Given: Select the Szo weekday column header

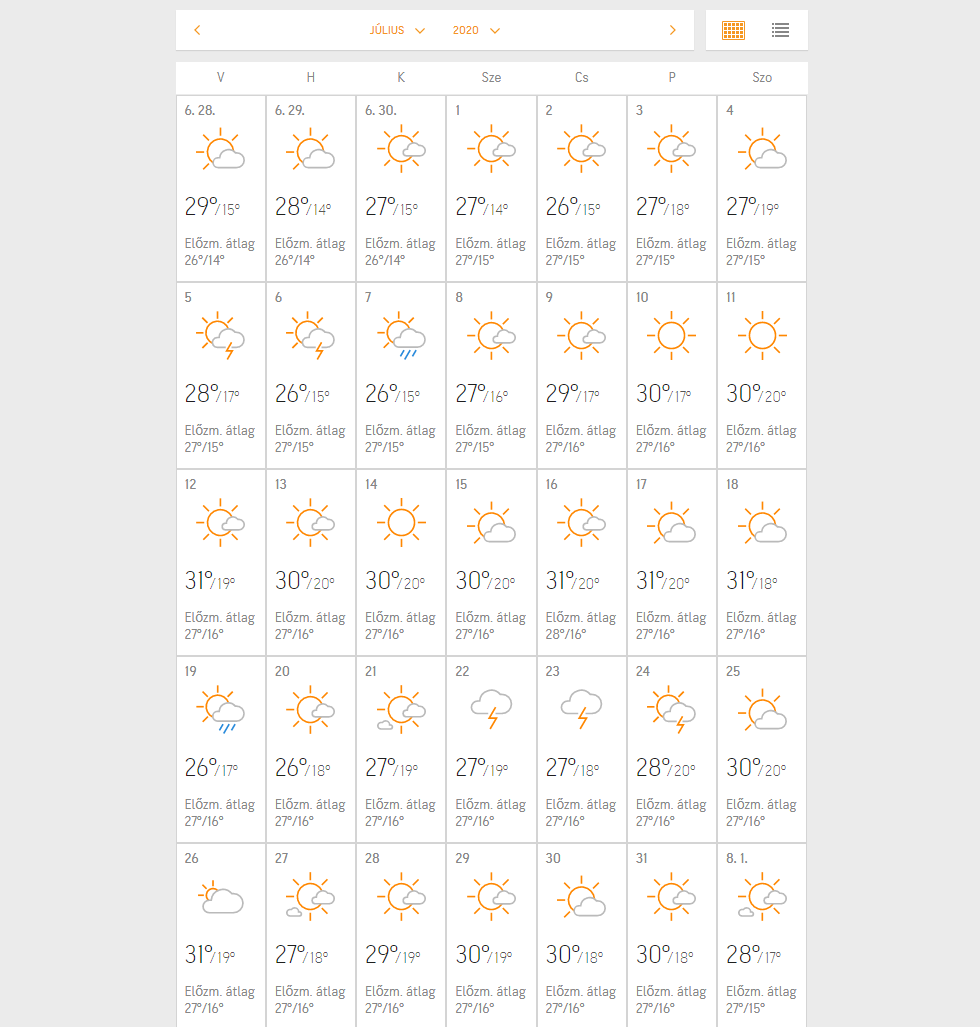Looking at the screenshot, I should tap(762, 77).
